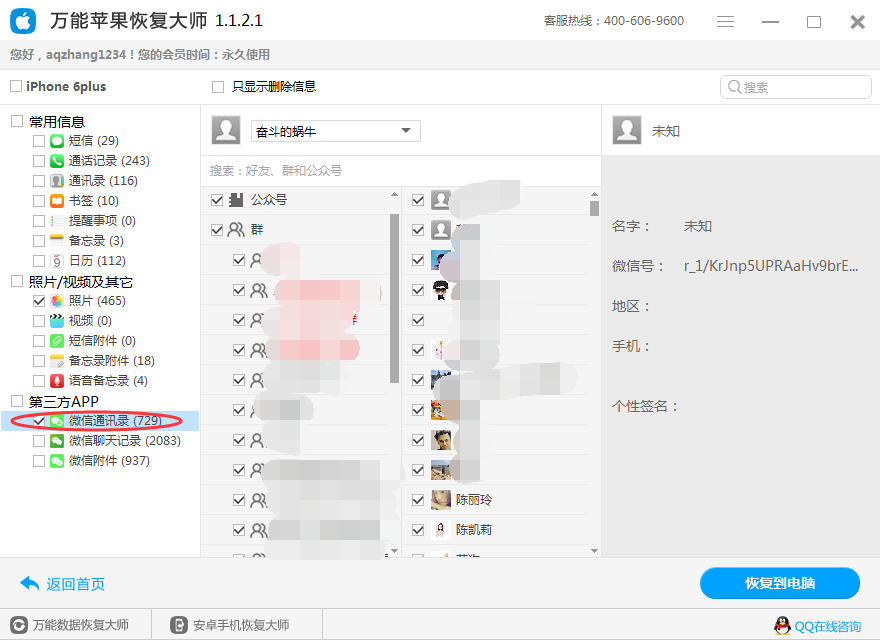Click the QQ penguin icon

tap(782, 625)
